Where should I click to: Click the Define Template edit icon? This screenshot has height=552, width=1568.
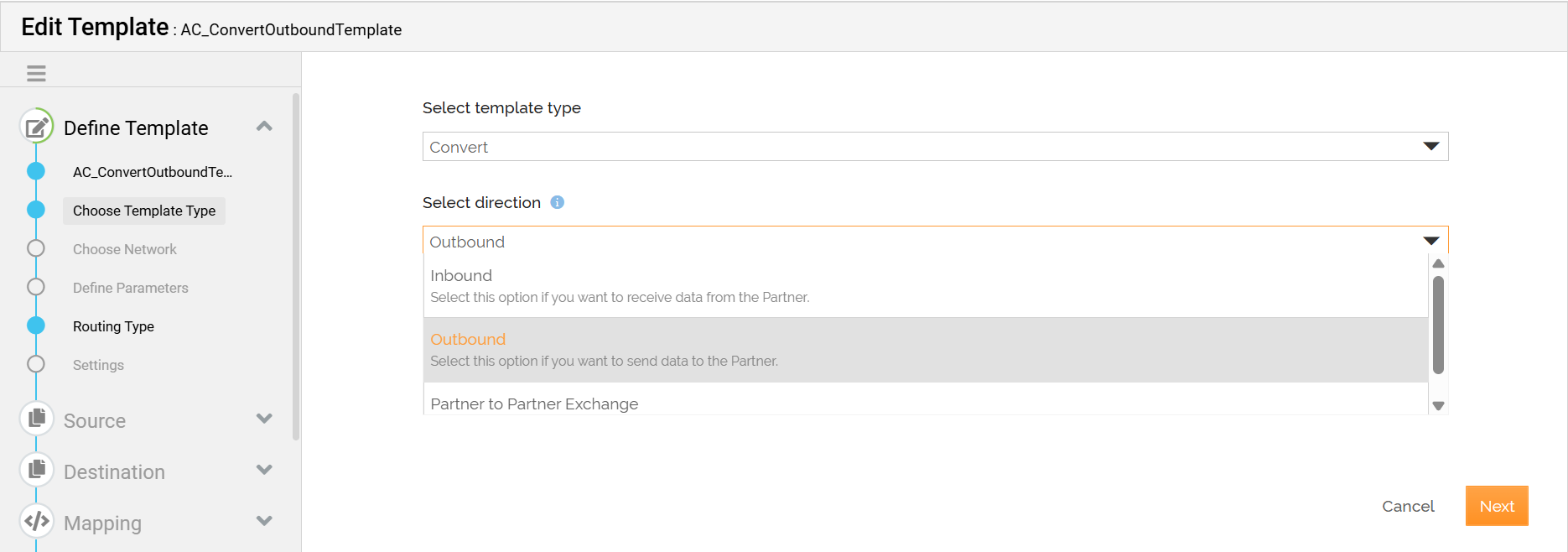click(x=37, y=127)
